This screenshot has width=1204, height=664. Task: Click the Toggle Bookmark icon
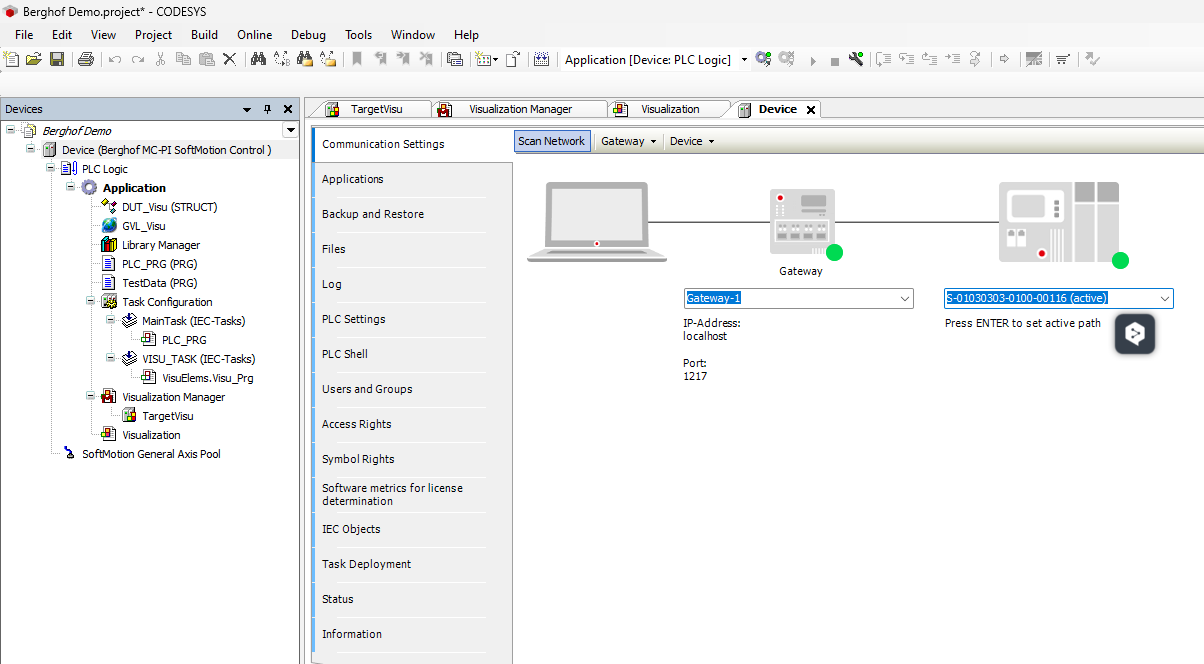point(357,59)
